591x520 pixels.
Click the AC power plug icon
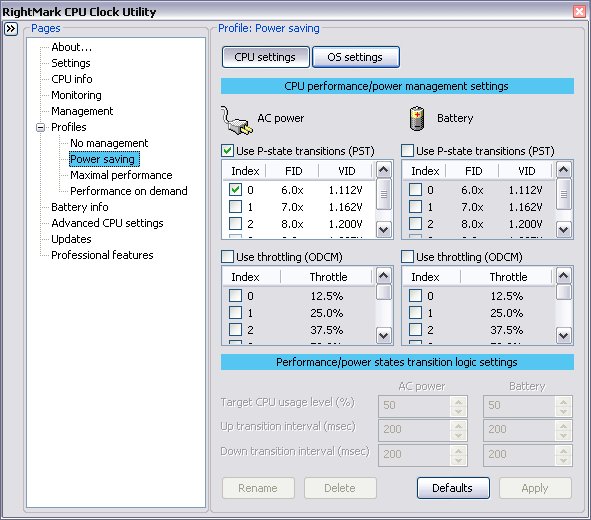point(237,120)
